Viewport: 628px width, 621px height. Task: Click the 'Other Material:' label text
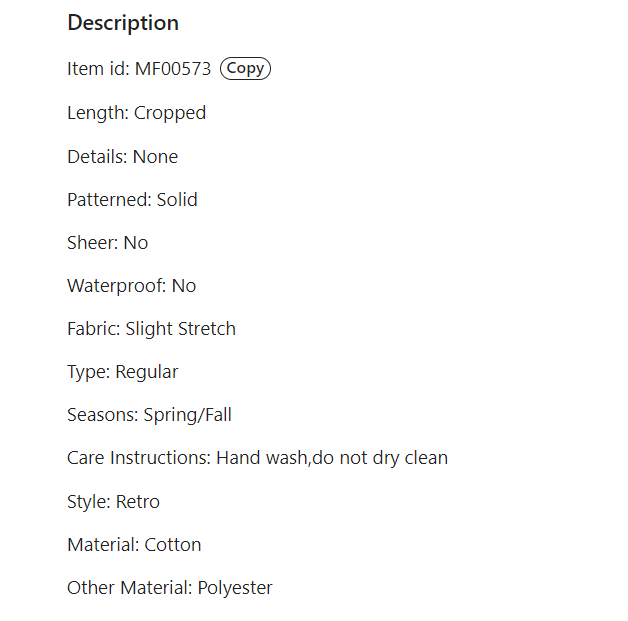pyautogui.click(x=129, y=588)
